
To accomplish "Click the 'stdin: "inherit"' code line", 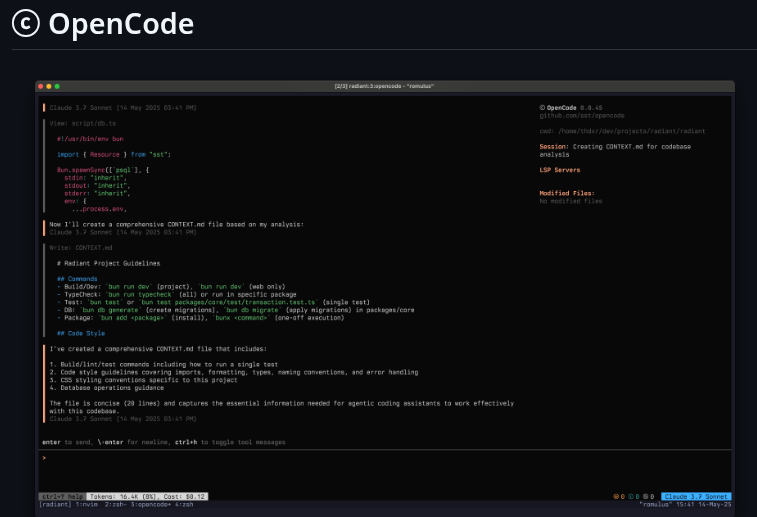I will pyautogui.click(x=96, y=178).
